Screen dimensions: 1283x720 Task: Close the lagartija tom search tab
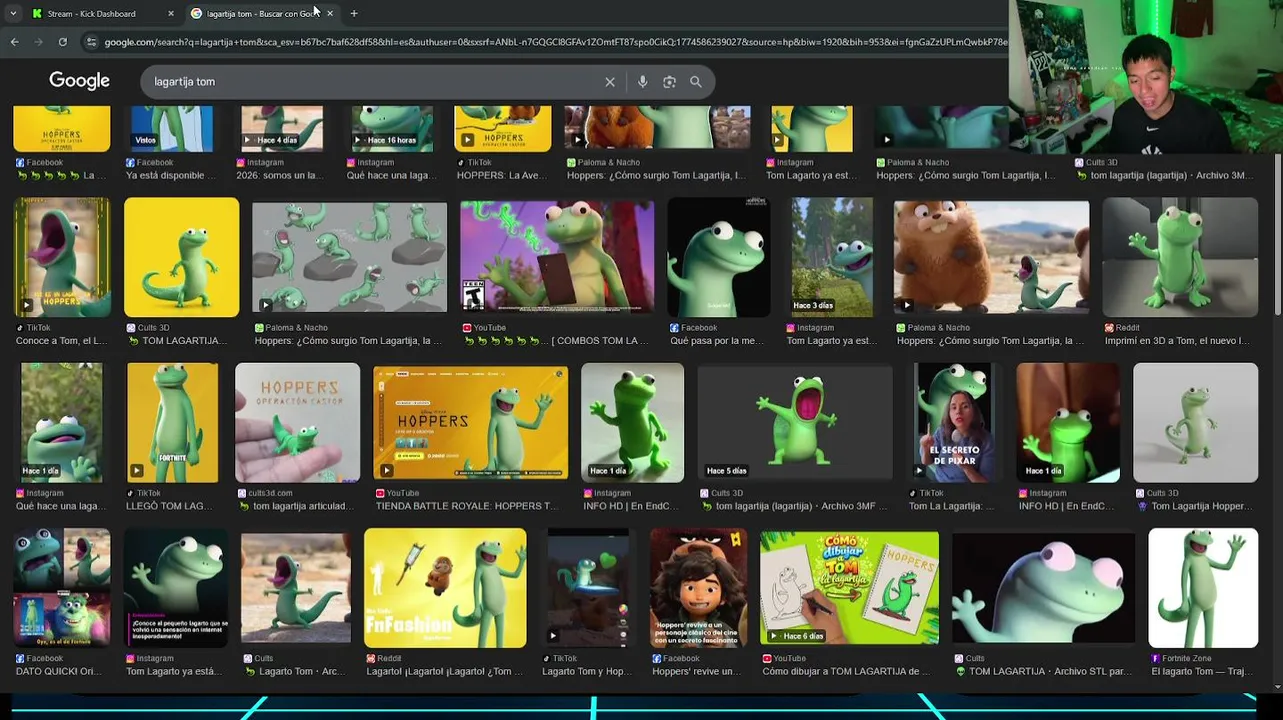(x=330, y=13)
